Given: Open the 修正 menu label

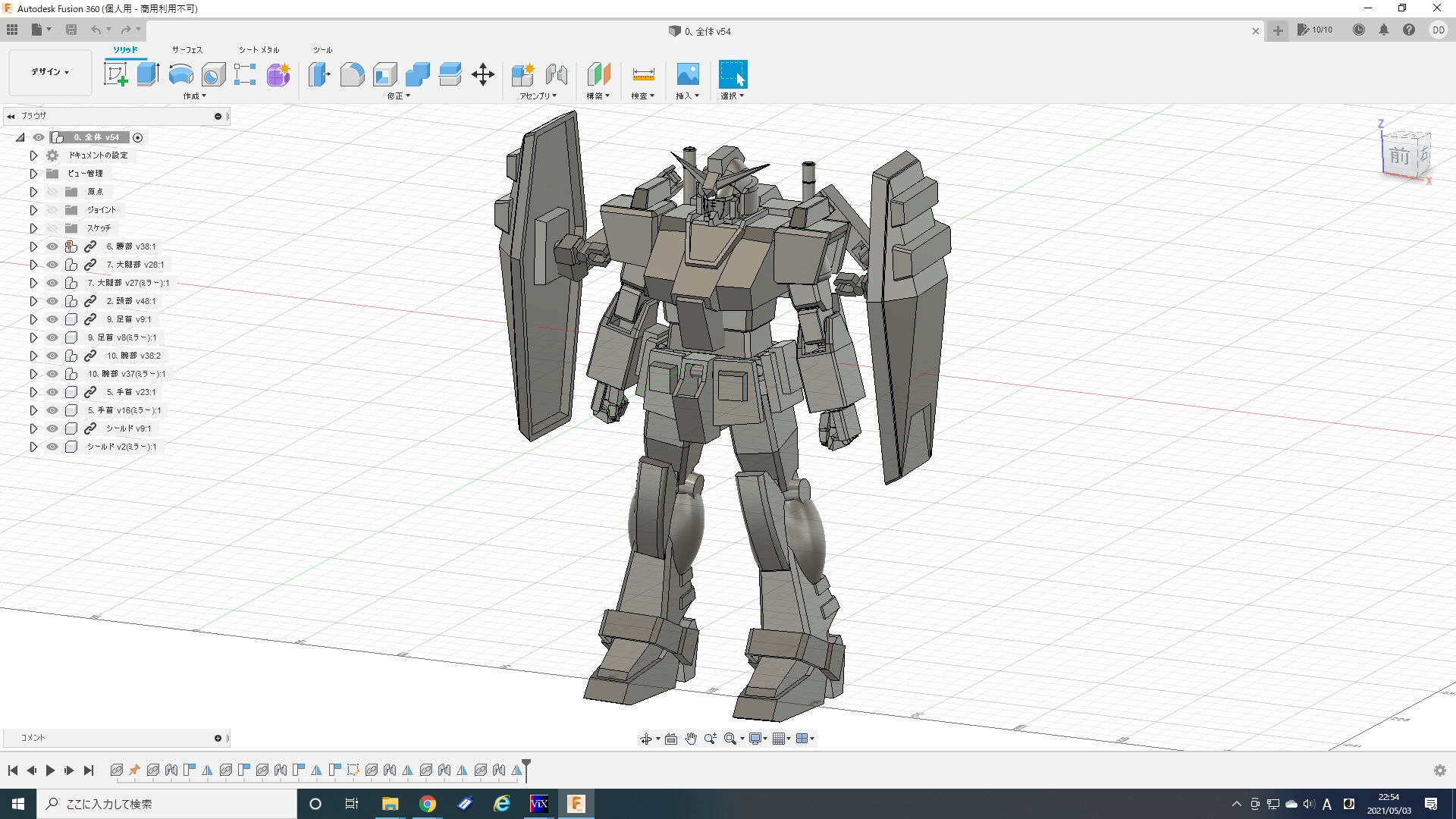Looking at the screenshot, I should click(x=398, y=96).
